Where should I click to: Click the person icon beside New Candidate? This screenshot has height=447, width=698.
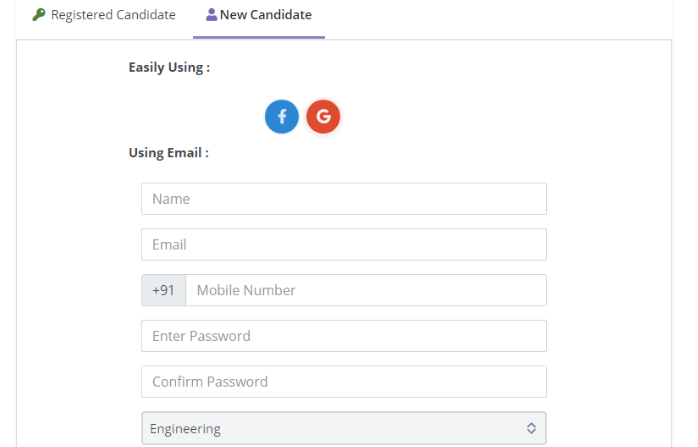[x=211, y=15]
